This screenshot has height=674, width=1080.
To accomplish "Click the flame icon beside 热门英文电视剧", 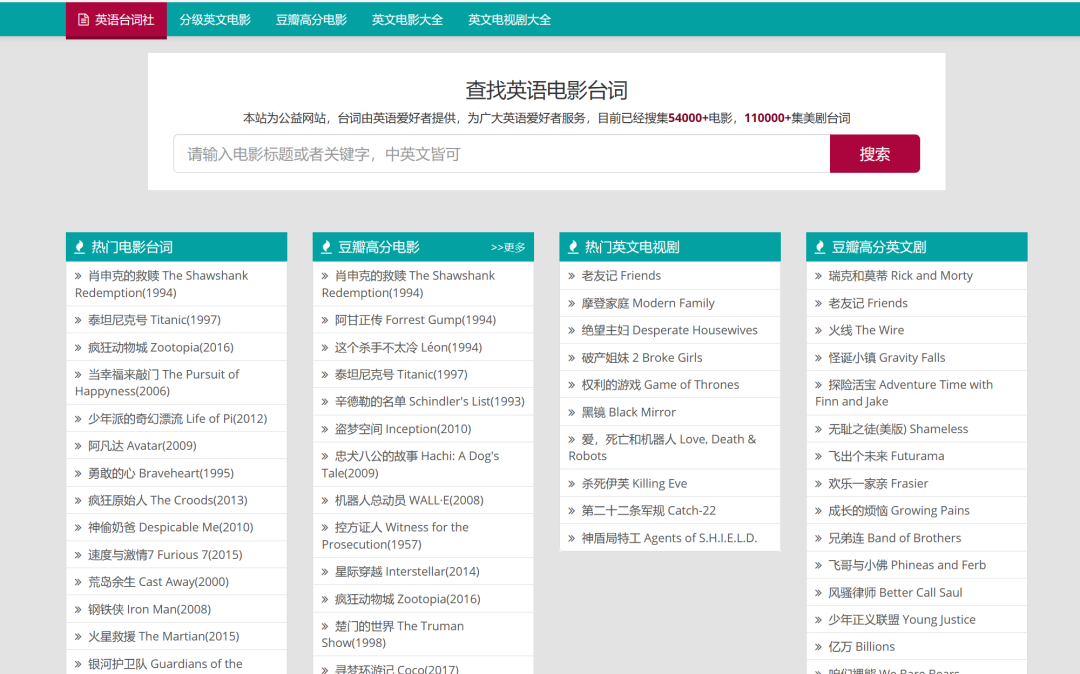I will [573, 247].
